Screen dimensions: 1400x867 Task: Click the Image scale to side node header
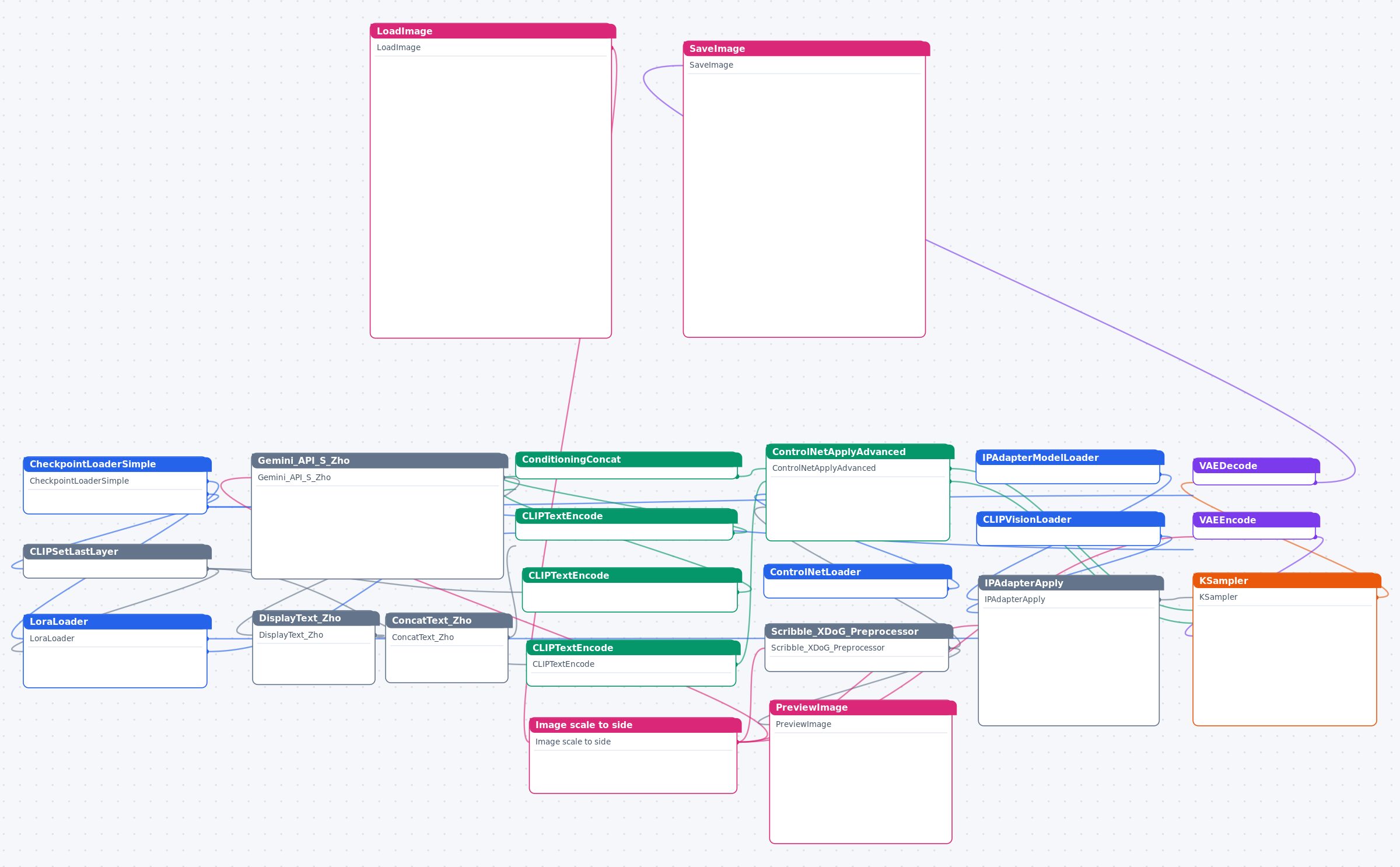[x=635, y=725]
